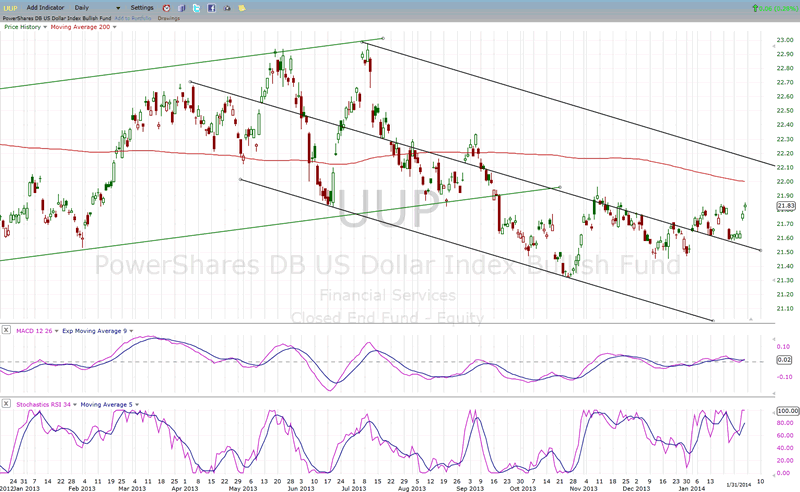Open the Settings menu
Image resolution: width=800 pixels, height=492 pixels.
tap(142, 8)
